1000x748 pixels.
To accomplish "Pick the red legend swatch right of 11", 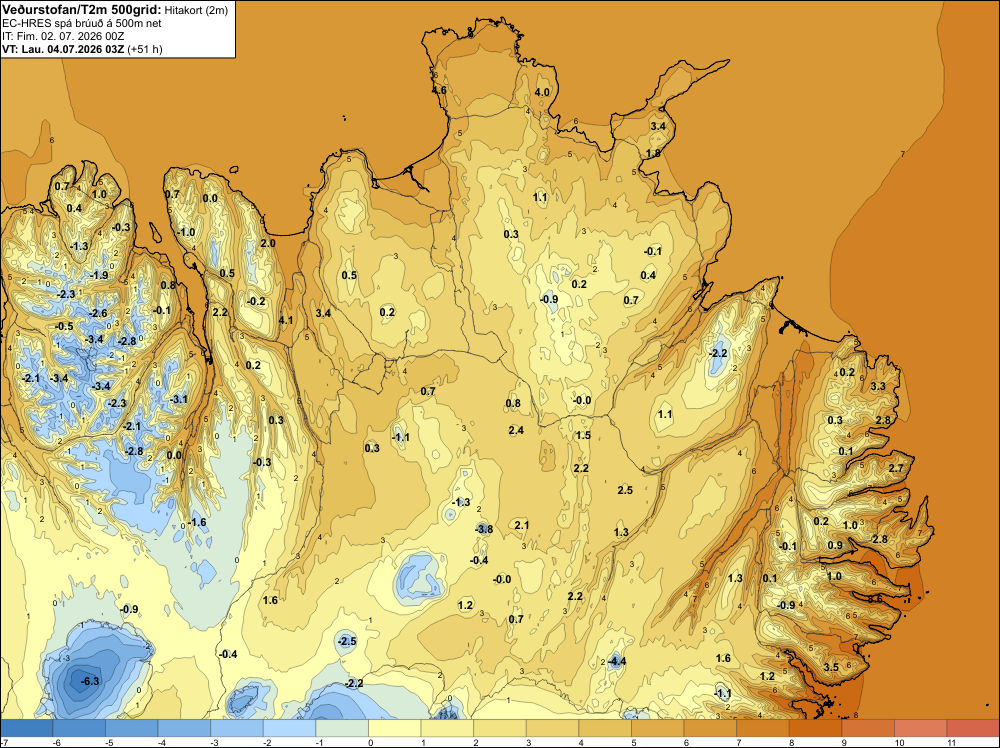I will (973, 728).
